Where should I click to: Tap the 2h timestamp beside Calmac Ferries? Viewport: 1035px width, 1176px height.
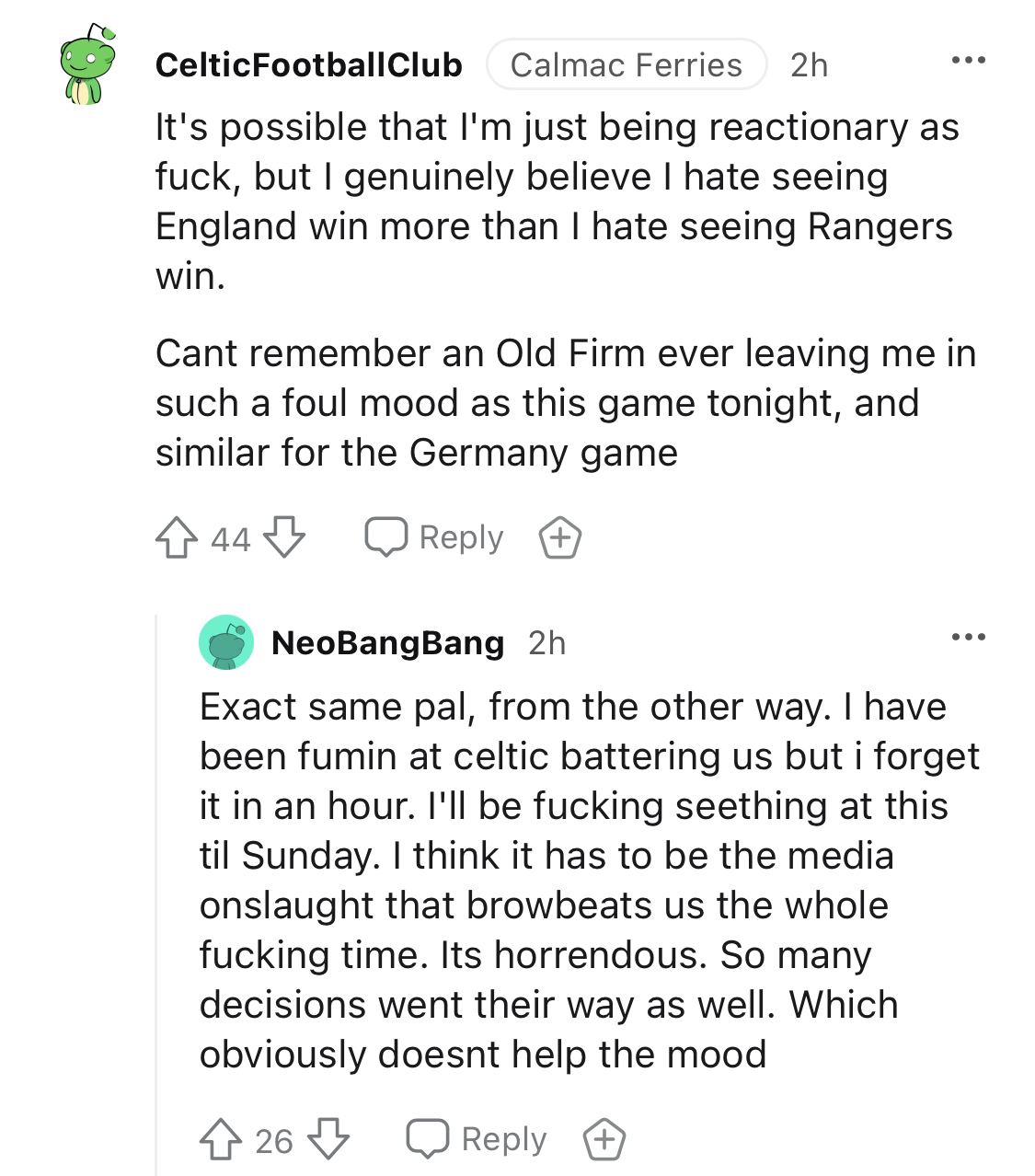pos(809,65)
